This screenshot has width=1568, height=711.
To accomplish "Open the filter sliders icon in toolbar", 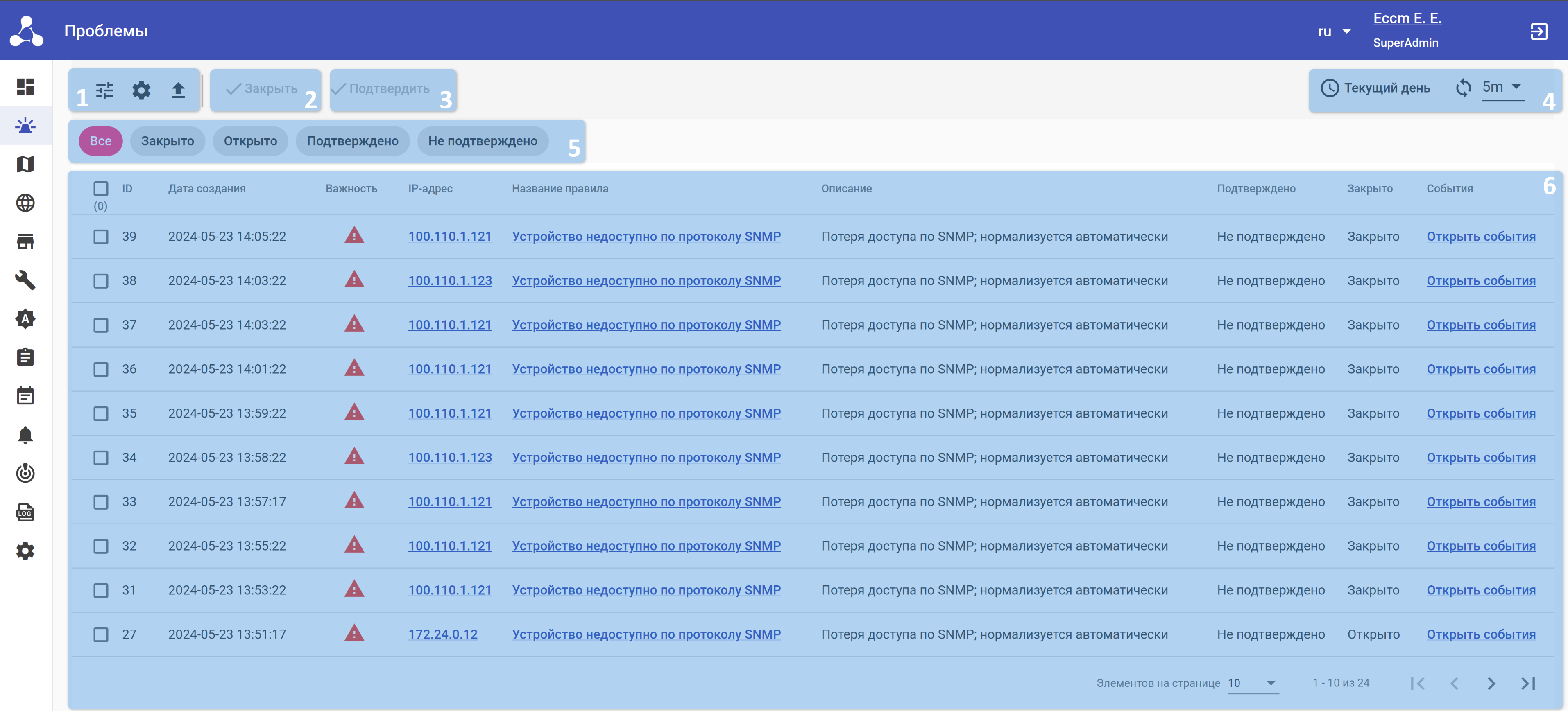I will [x=105, y=90].
